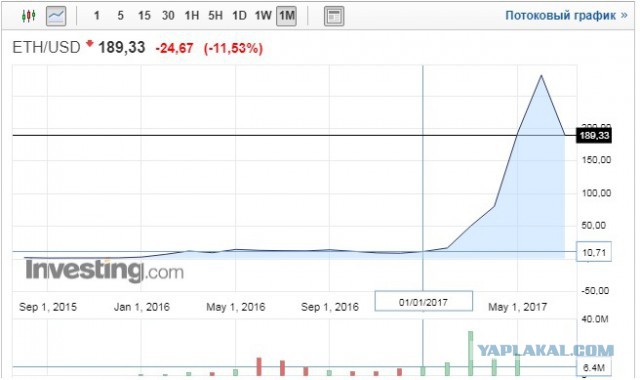Image resolution: width=640 pixels, height=380 pixels.
Task: Click the 01/01/2017 crosshair date label
Action: pos(424,302)
